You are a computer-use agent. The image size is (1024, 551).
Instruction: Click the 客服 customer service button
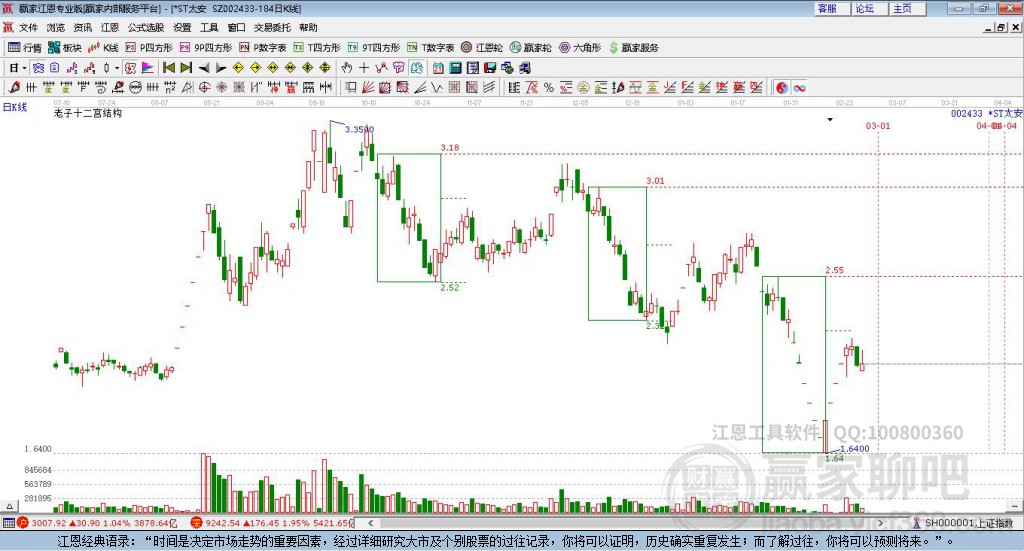(832, 8)
